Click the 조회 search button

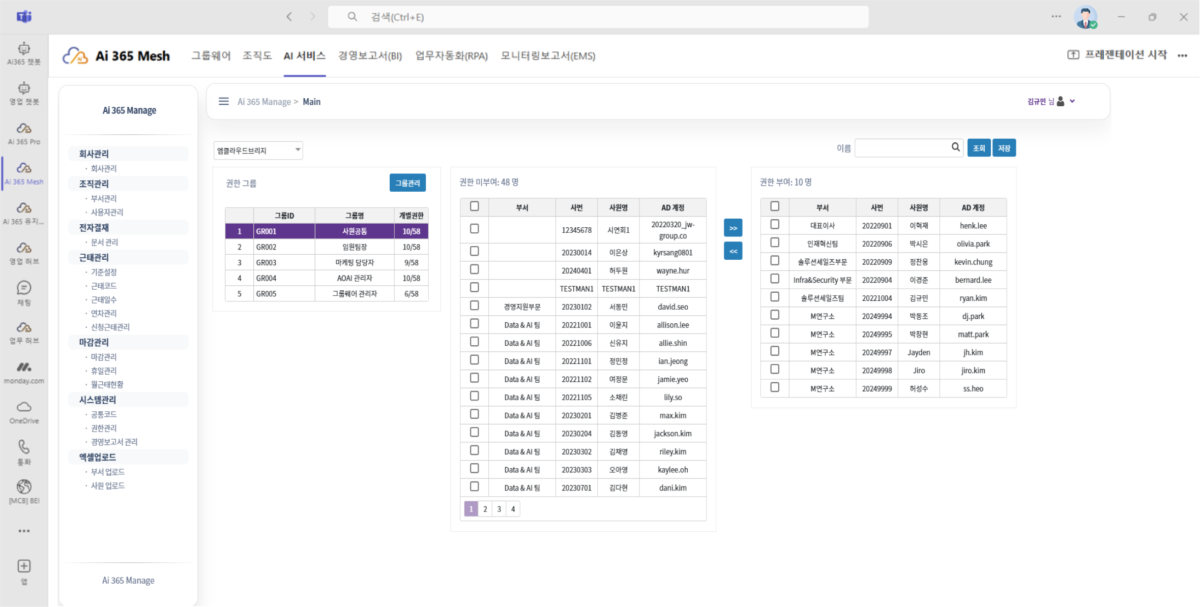979,148
